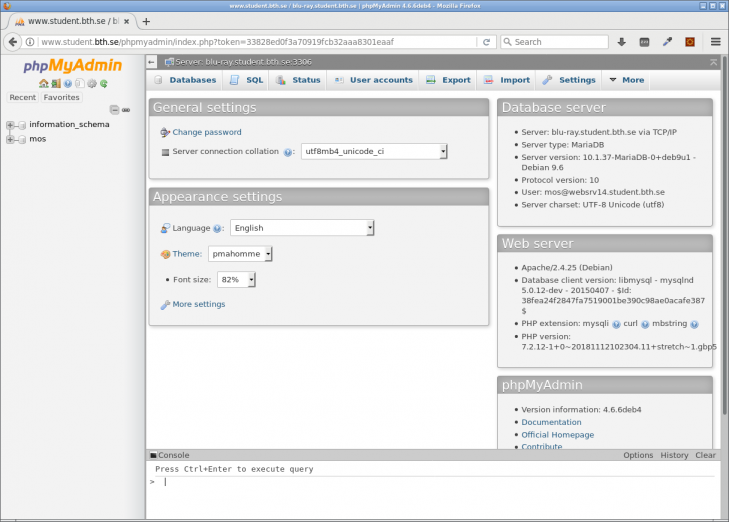729x522 pixels.
Task: Open the Official Homepage link
Action: point(557,435)
